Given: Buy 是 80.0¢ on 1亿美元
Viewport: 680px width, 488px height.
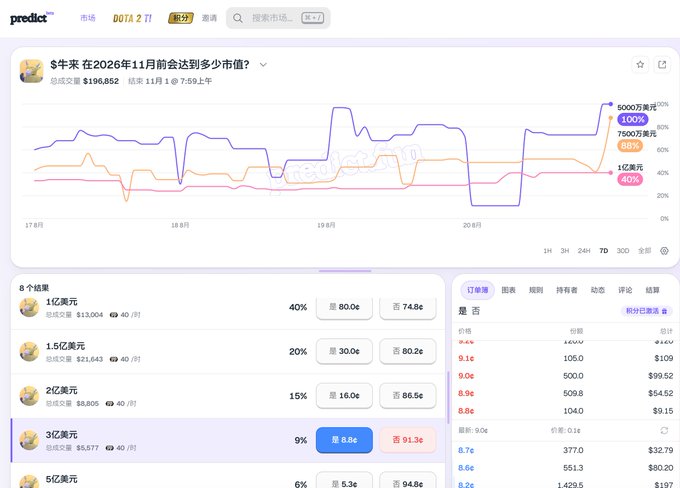Looking at the screenshot, I should [x=344, y=307].
